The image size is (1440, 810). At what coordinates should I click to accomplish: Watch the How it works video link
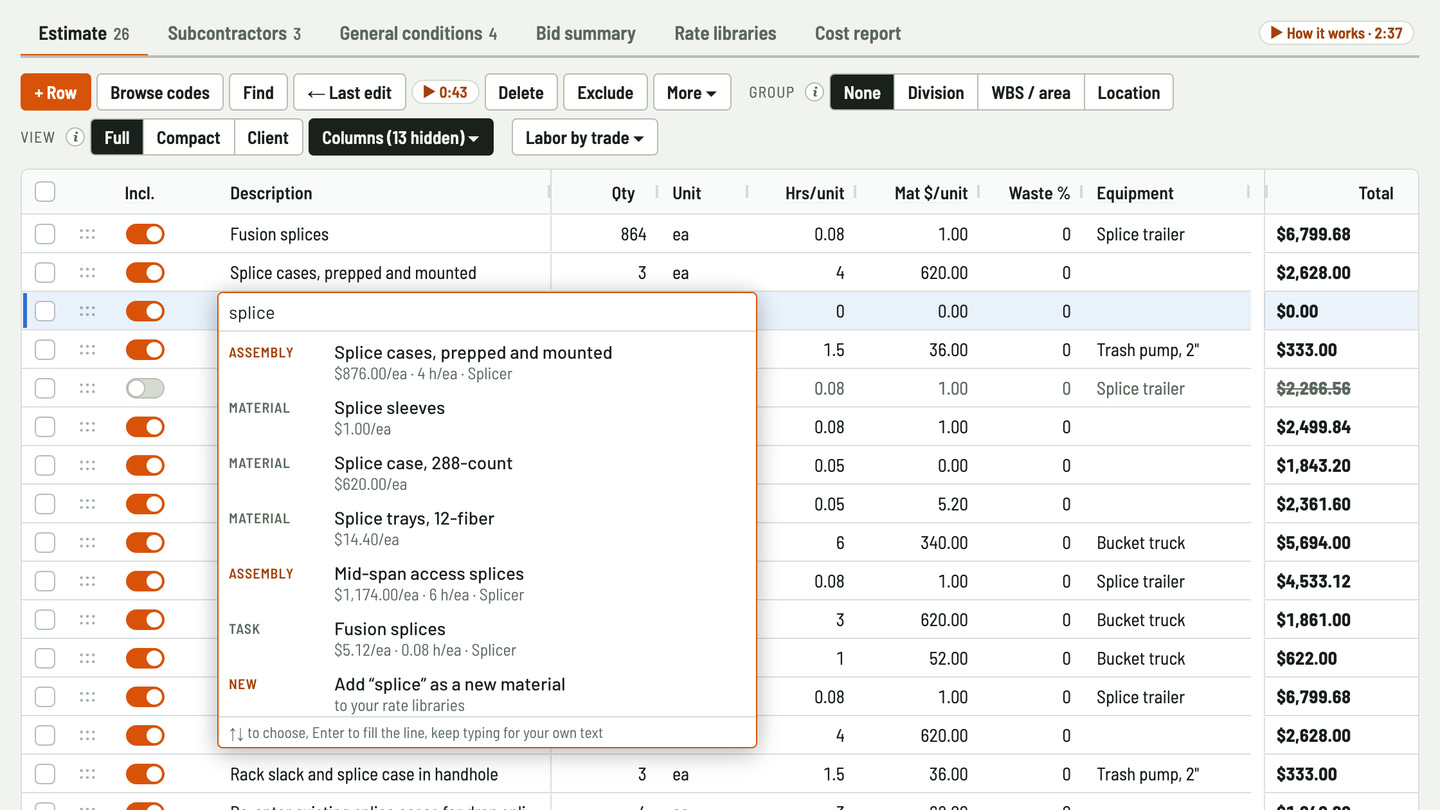[x=1336, y=33]
